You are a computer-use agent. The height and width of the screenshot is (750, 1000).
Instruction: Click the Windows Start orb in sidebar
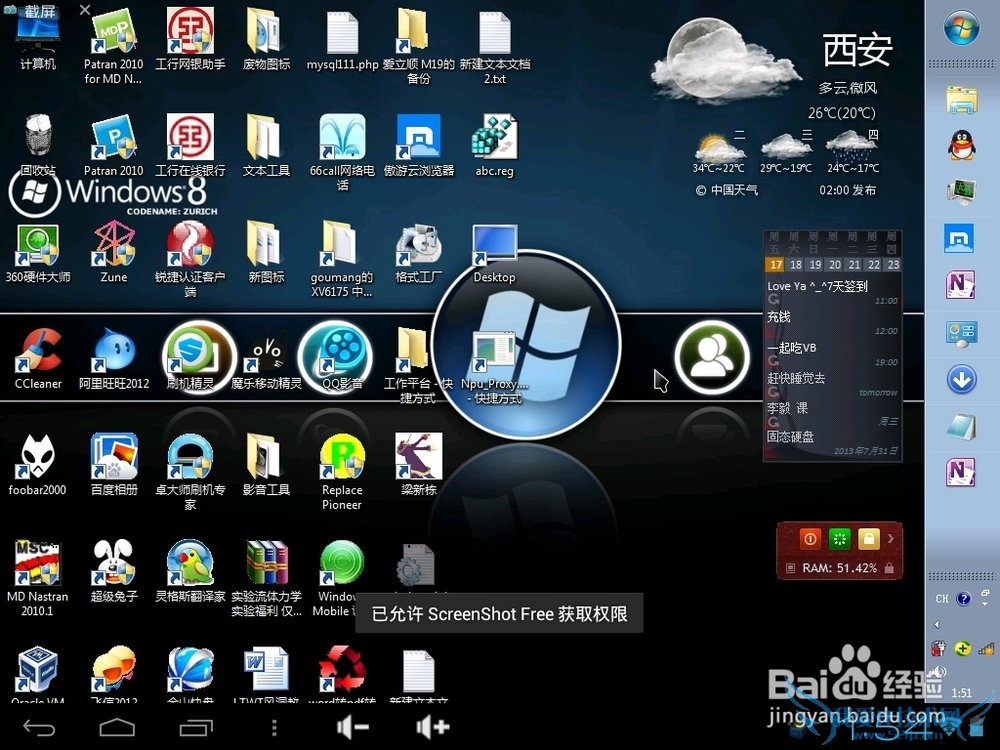pyautogui.click(x=962, y=28)
